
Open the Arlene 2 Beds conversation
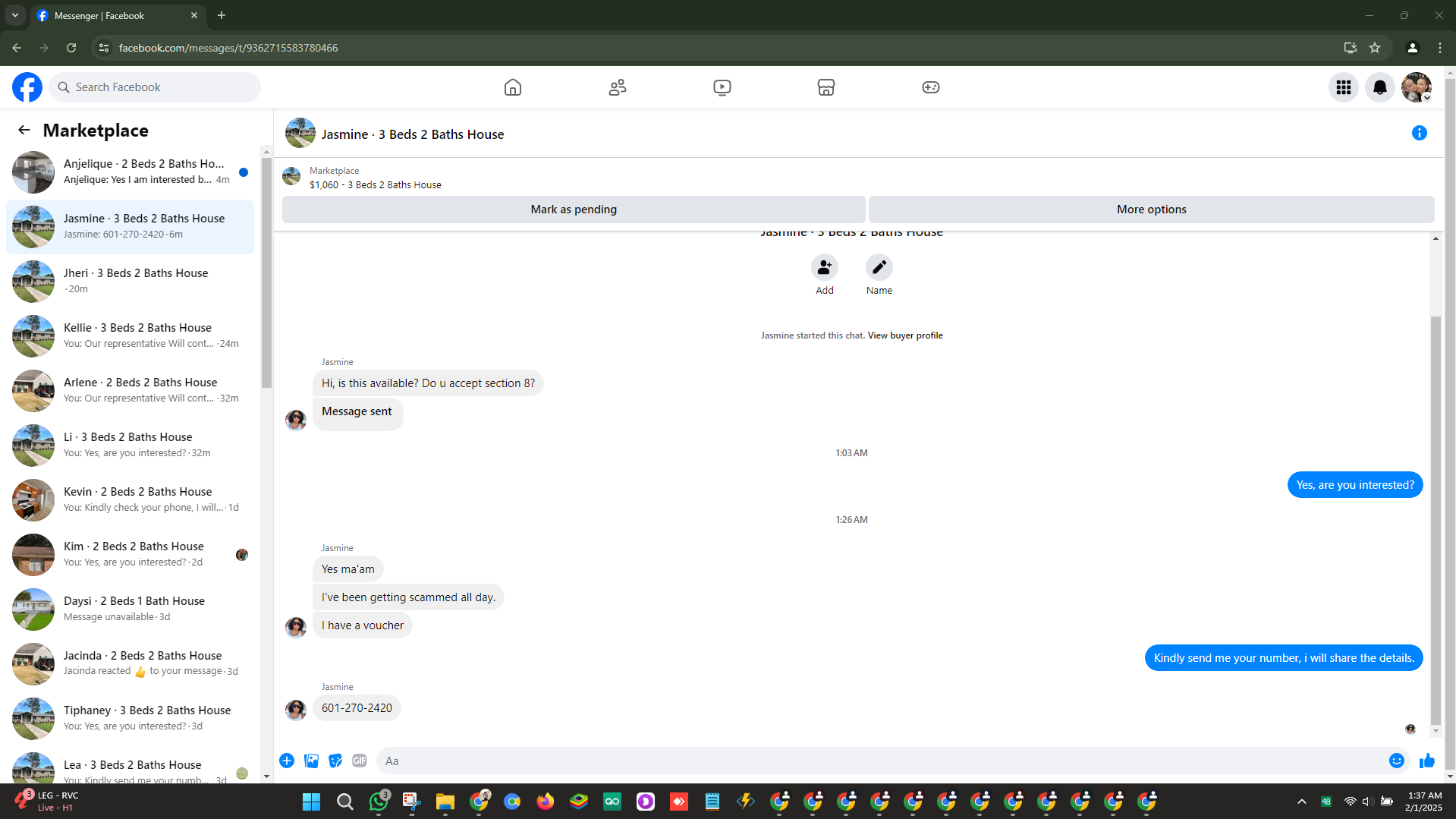[x=130, y=391]
